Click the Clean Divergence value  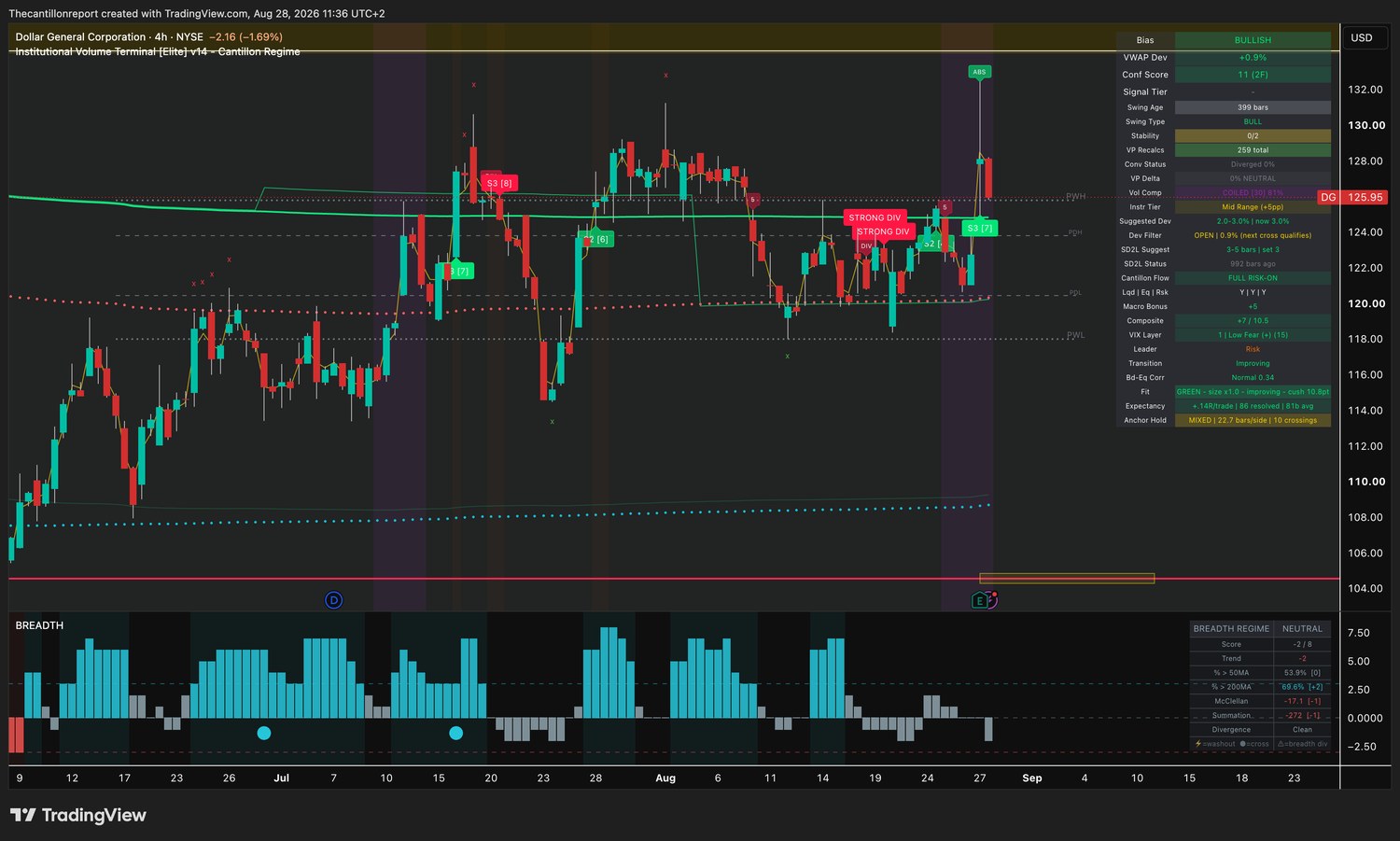(x=1302, y=730)
